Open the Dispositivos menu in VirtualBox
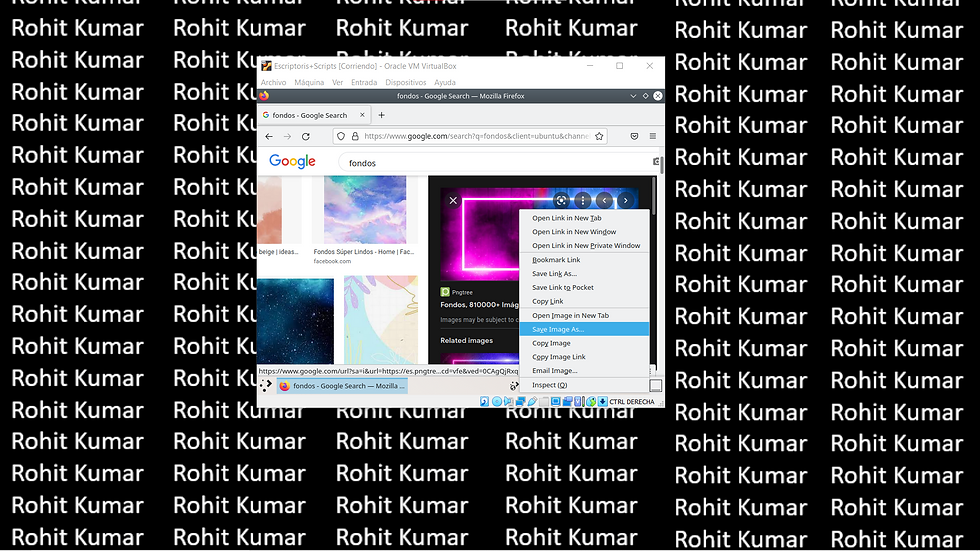The height and width of the screenshot is (551, 980). [406, 82]
